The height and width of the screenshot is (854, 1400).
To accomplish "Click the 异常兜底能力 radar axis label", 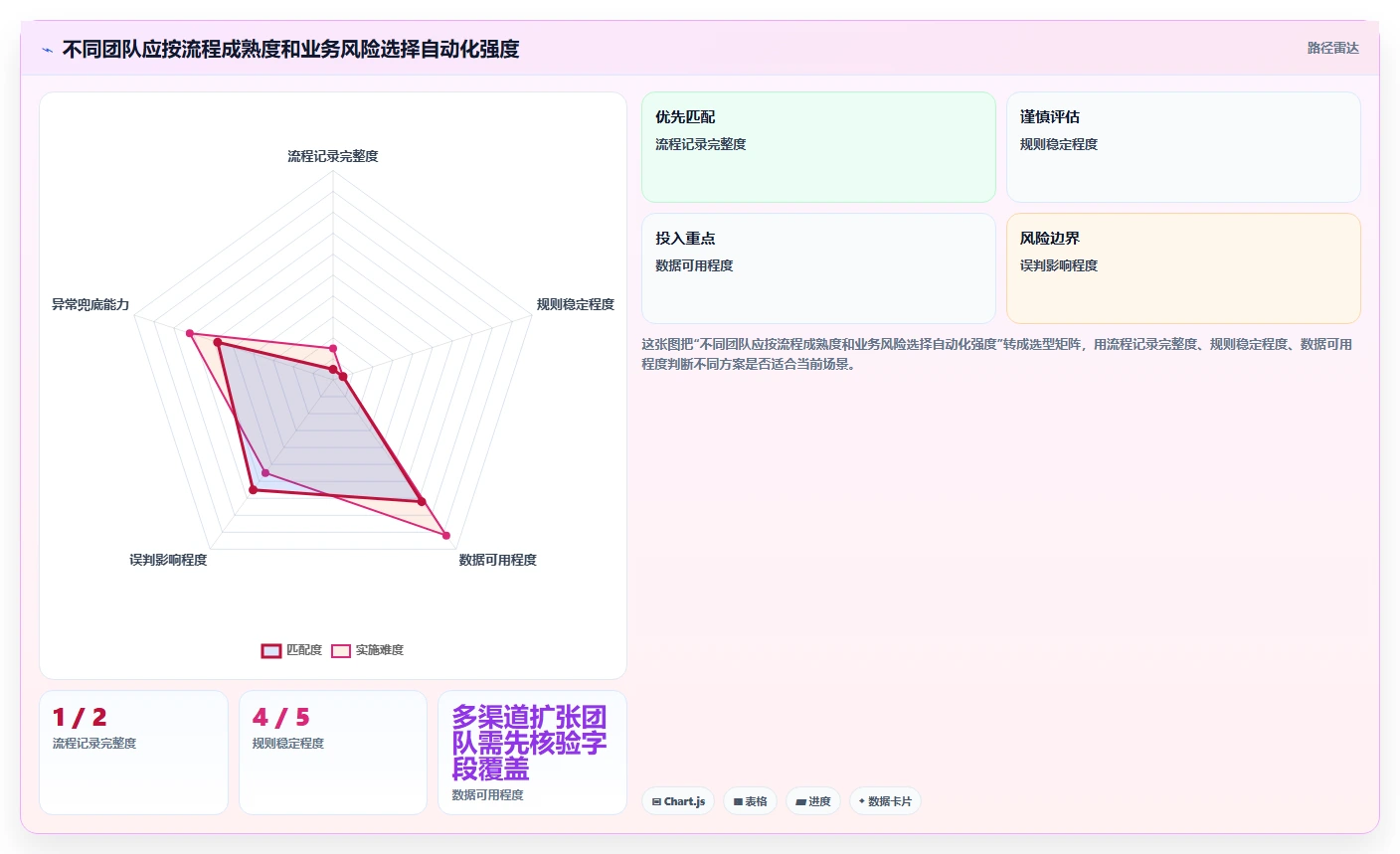I will pyautogui.click(x=90, y=304).
